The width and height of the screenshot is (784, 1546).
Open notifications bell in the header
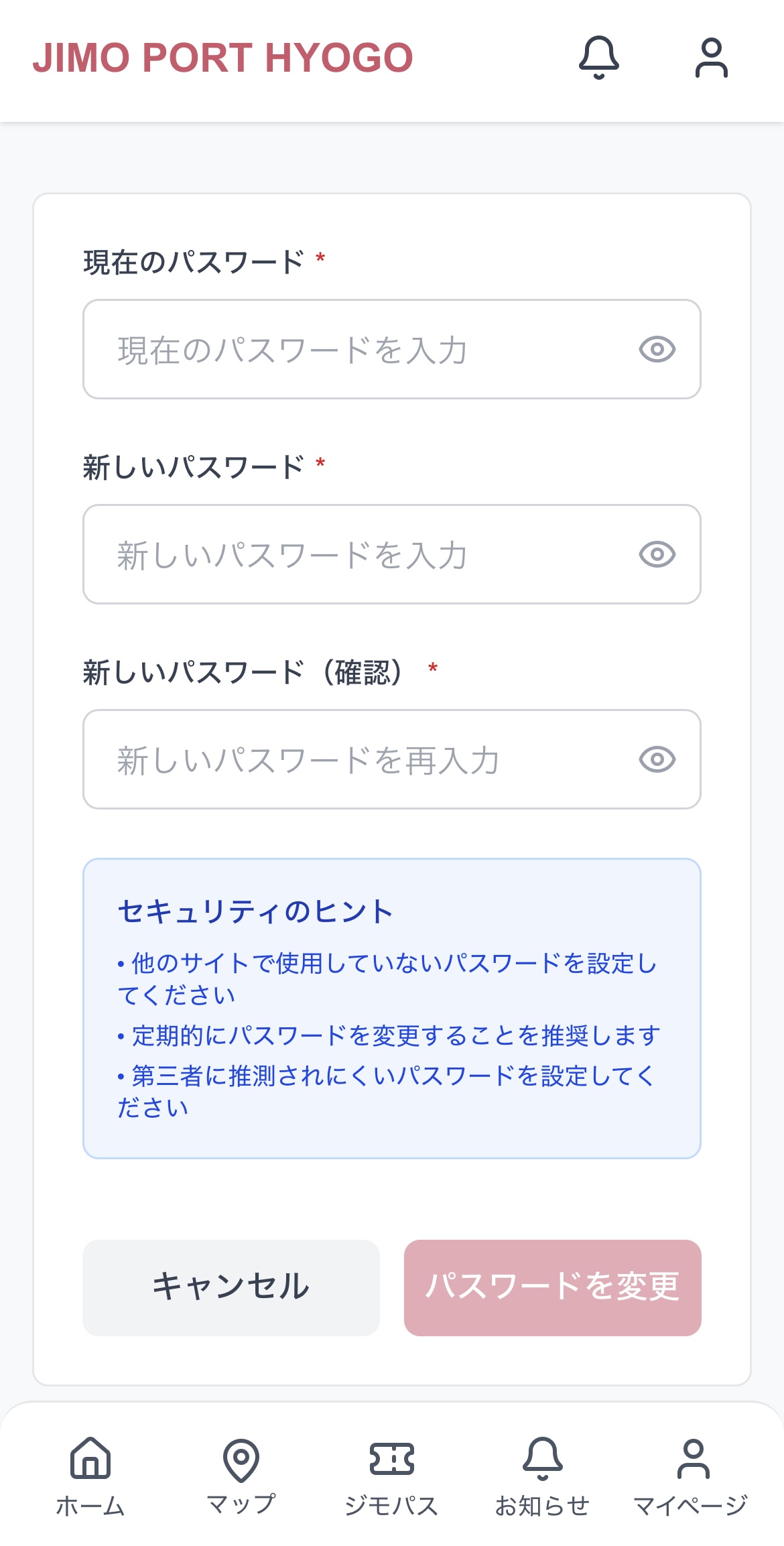coord(598,58)
